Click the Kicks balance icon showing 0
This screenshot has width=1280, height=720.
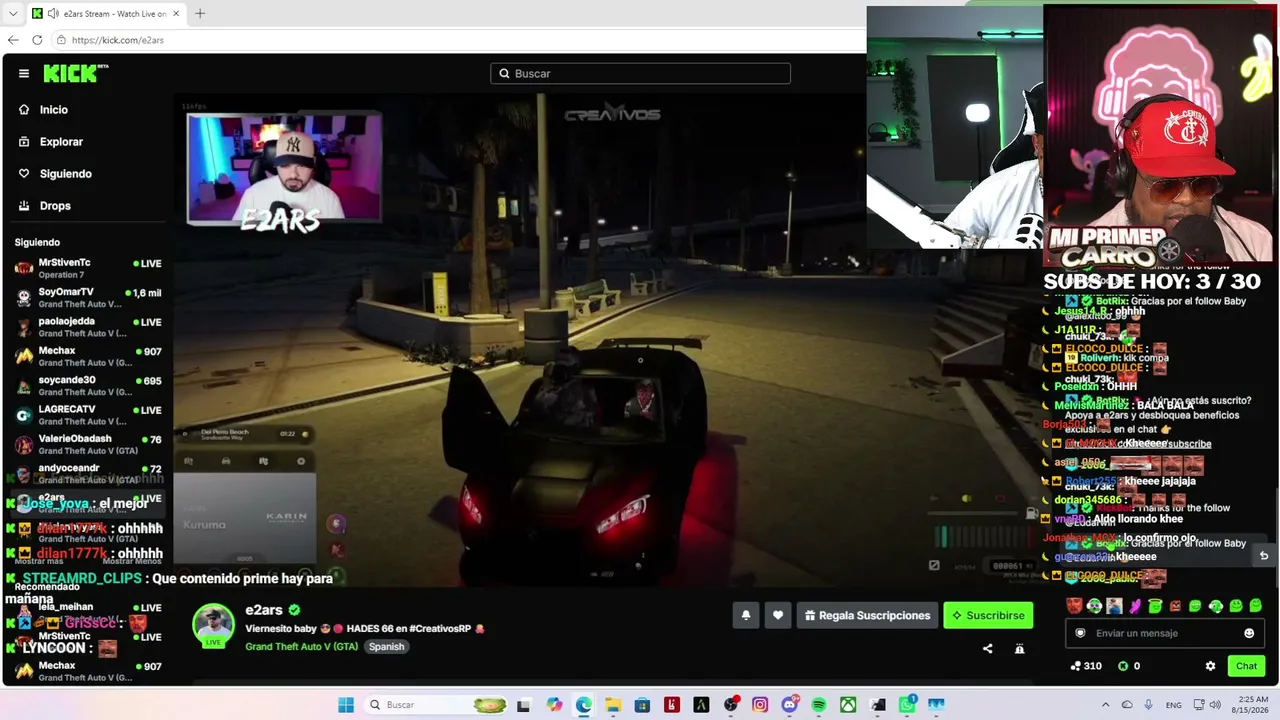pyautogui.click(x=1129, y=666)
